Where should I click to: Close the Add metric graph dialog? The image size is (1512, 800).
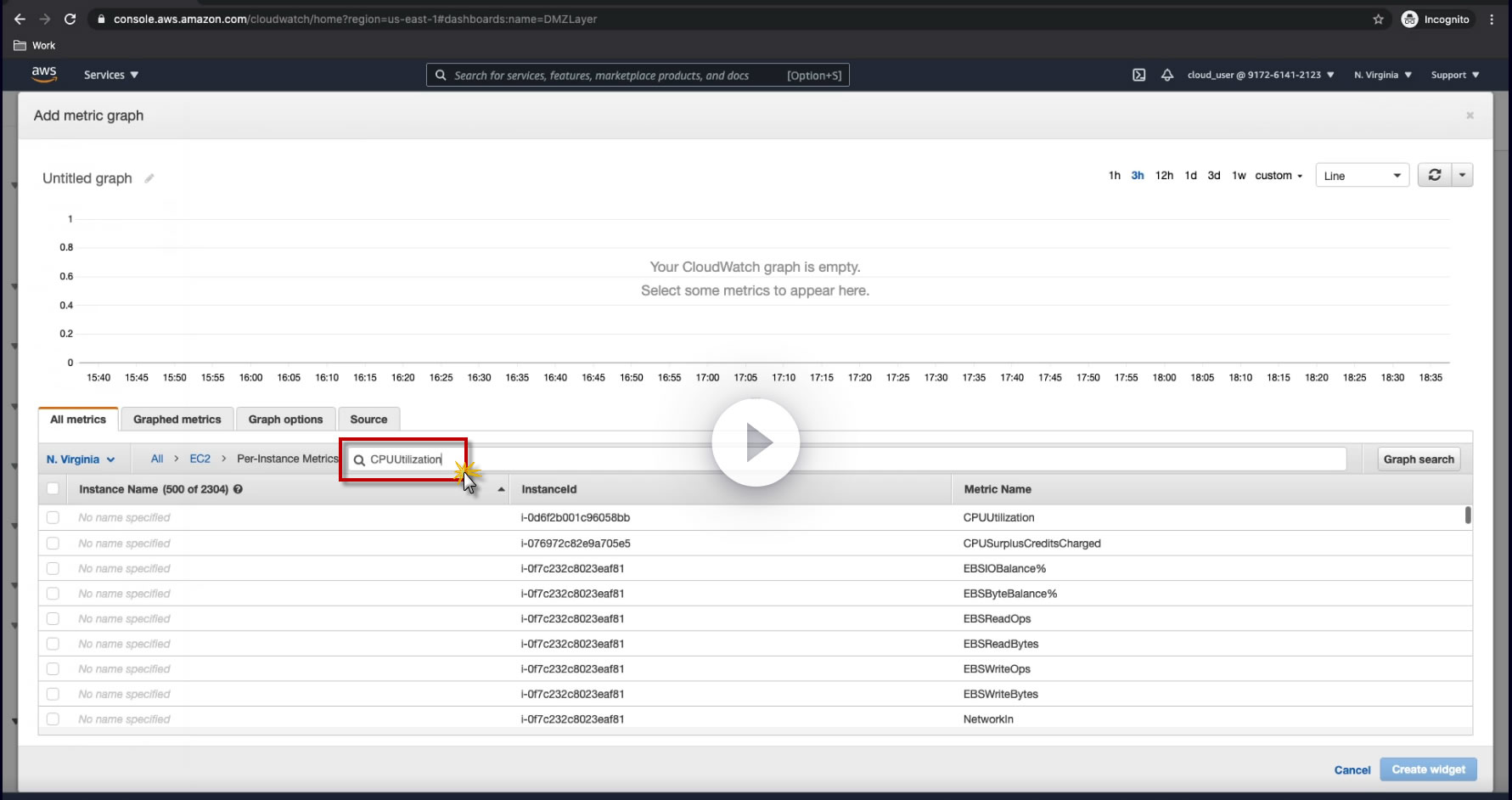tap(1470, 115)
